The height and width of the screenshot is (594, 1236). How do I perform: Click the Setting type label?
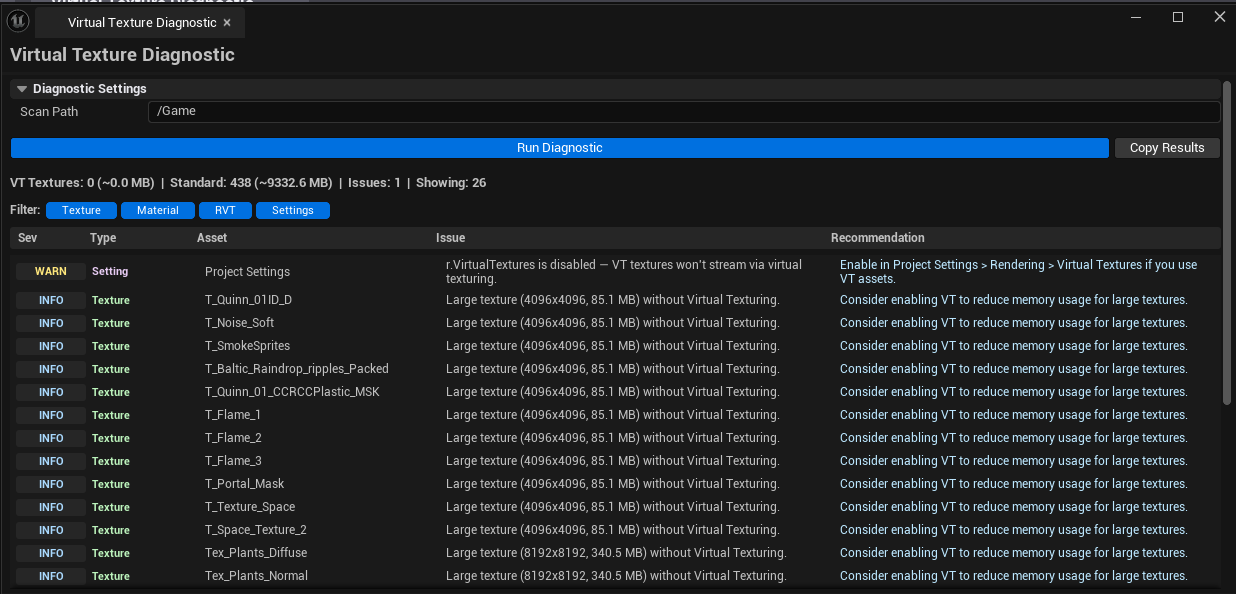click(x=110, y=271)
